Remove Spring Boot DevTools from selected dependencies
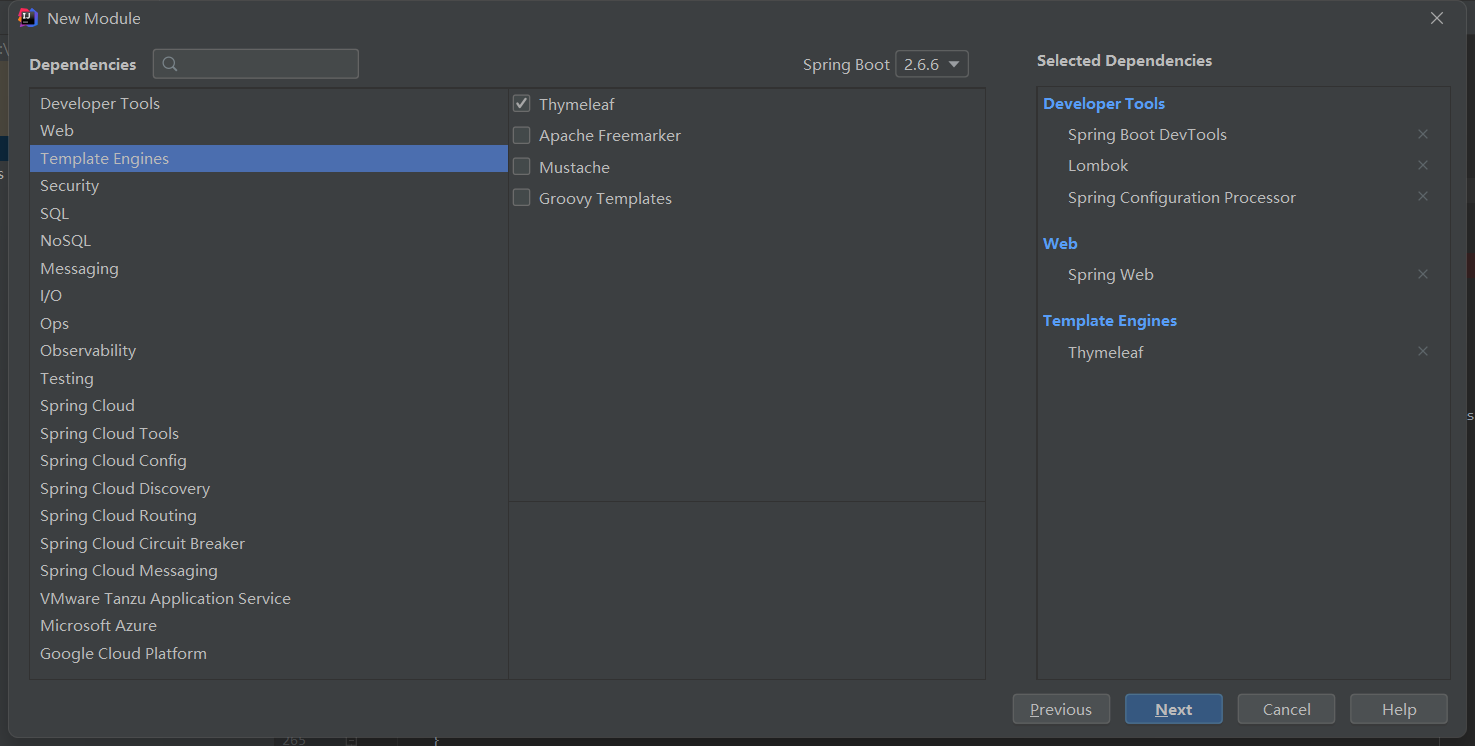Viewport: 1475px width, 746px height. click(1423, 134)
